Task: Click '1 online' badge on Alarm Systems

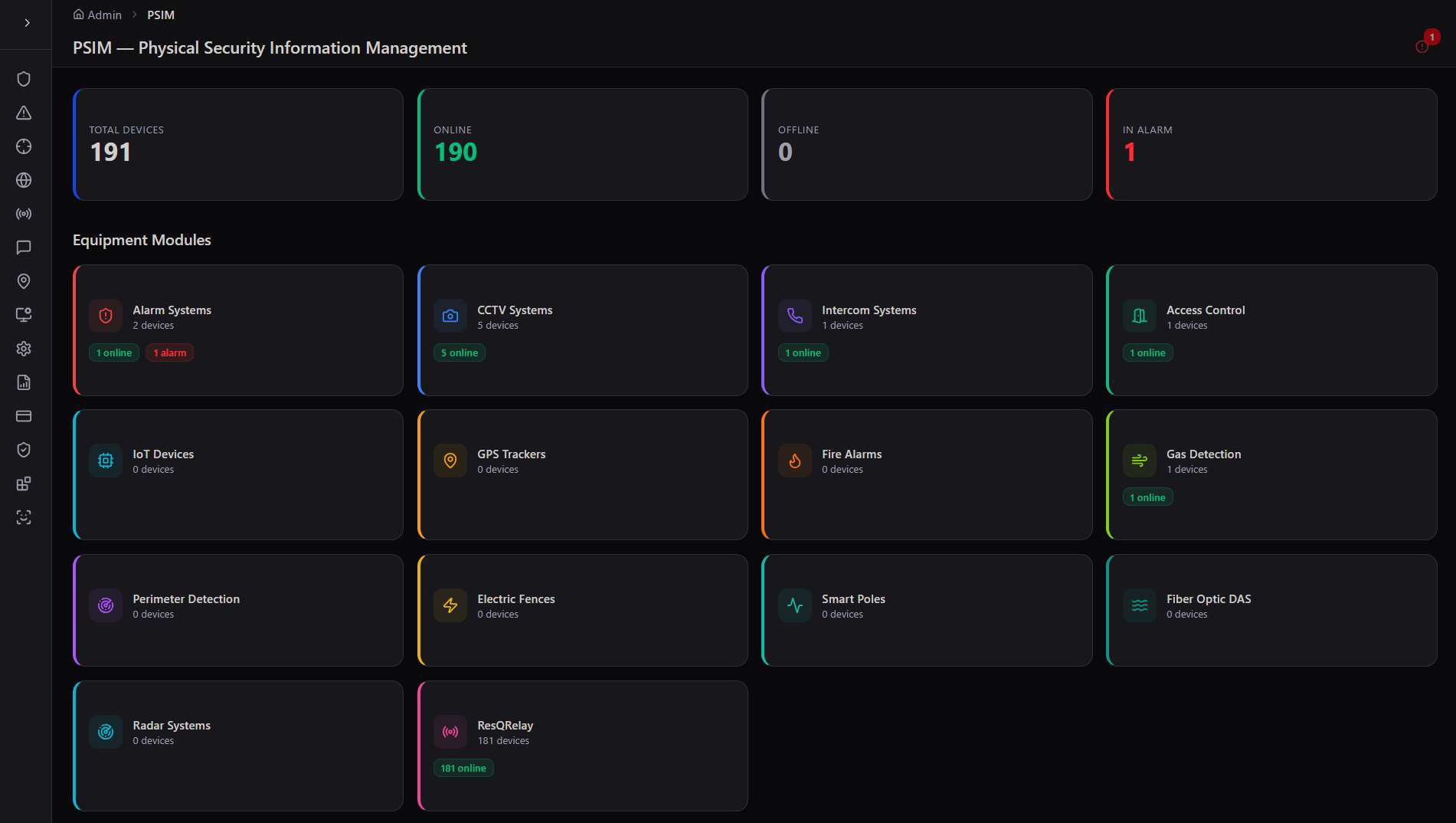Action: point(114,352)
